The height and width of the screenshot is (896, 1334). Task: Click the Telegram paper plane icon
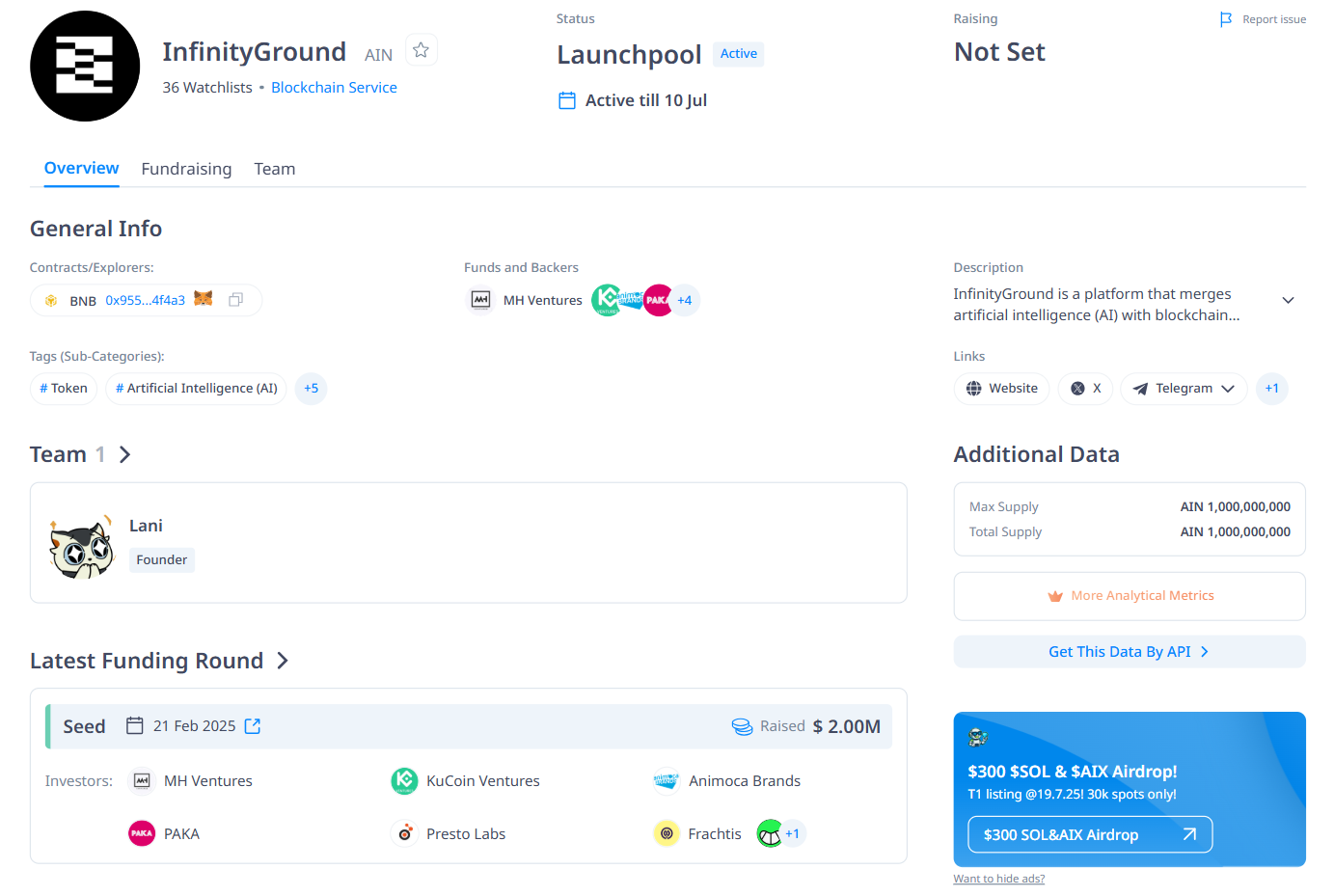1140,389
